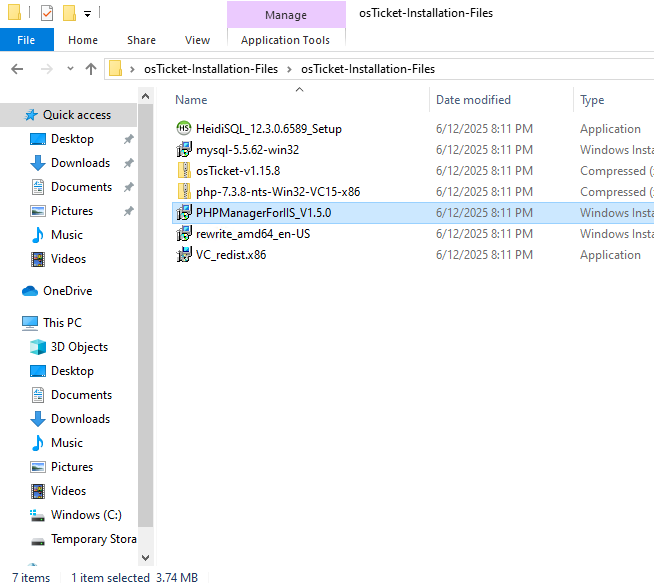Open Quick access in navigation pane
654x588 pixels.
pyautogui.click(x=68, y=115)
